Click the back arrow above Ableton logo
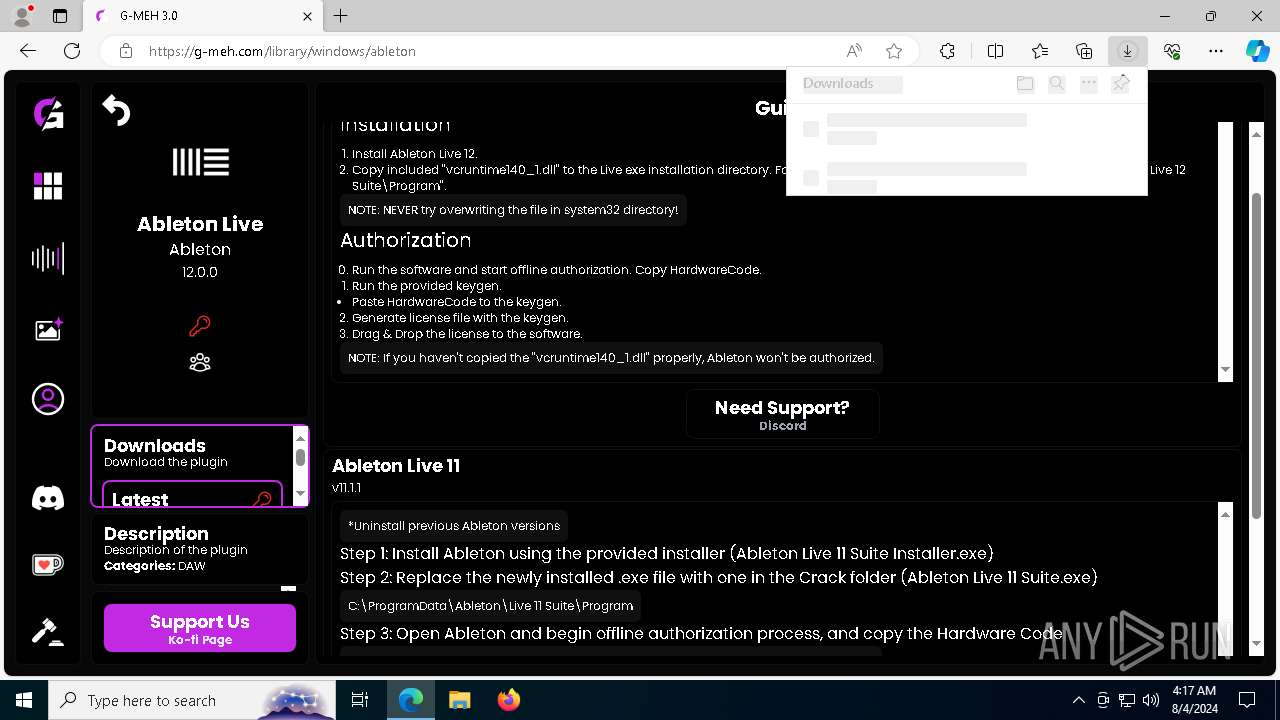Viewport: 1280px width, 720px height. click(x=116, y=110)
